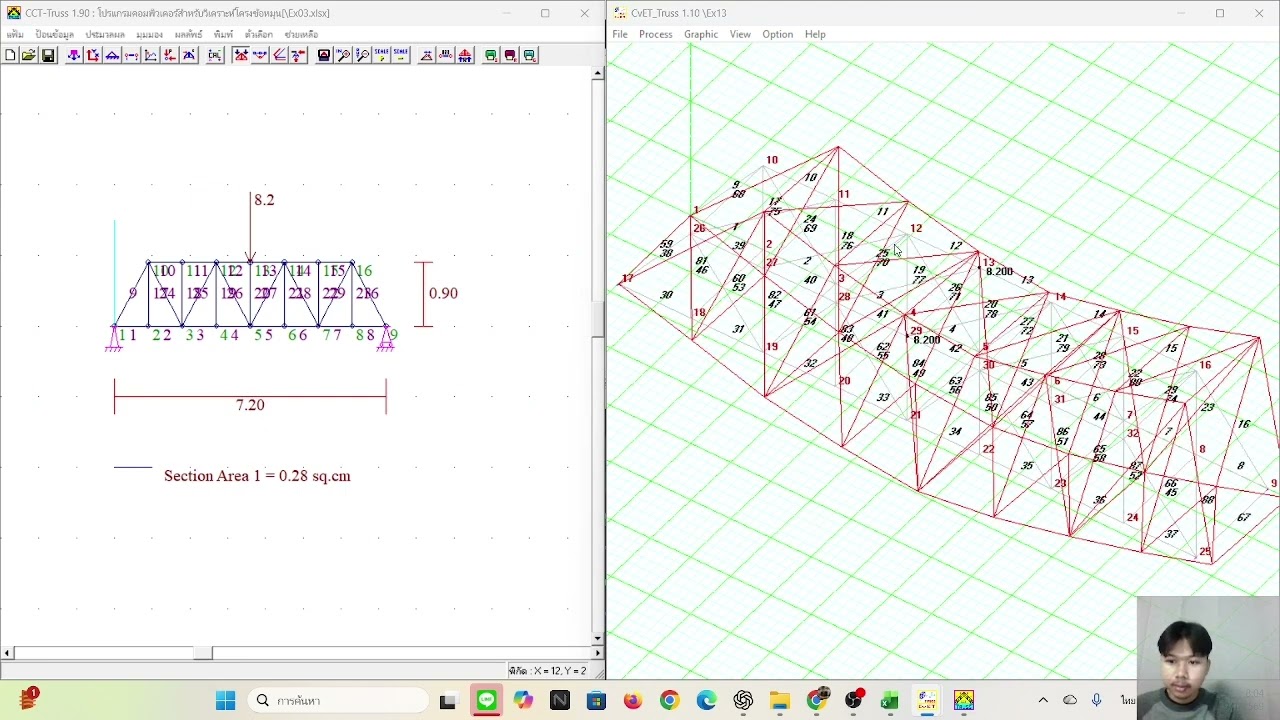Open the ป้อนข้อมูล menu in CCT-Truss
This screenshot has width=1280, height=720.
tap(54, 34)
